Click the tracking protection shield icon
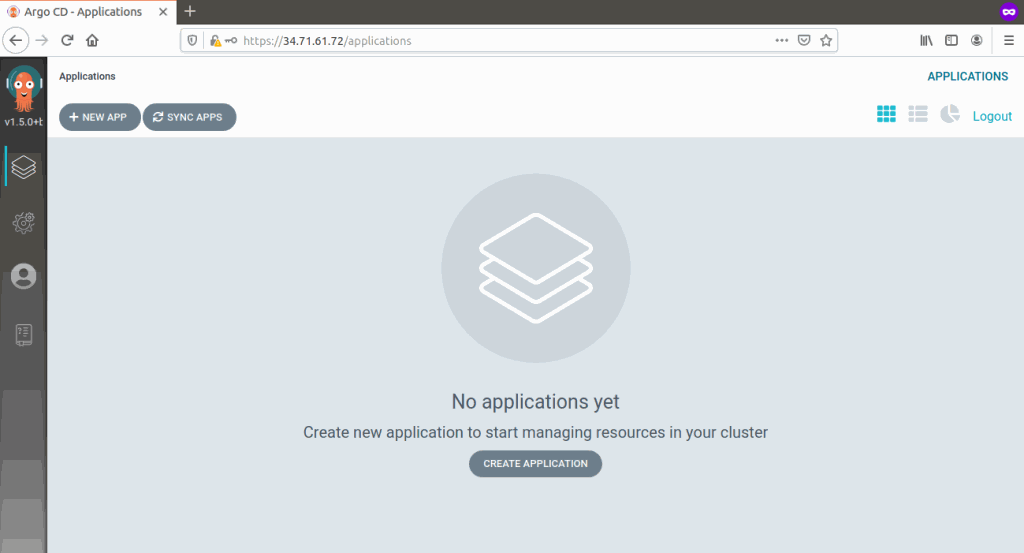The image size is (1024, 553). [x=192, y=40]
